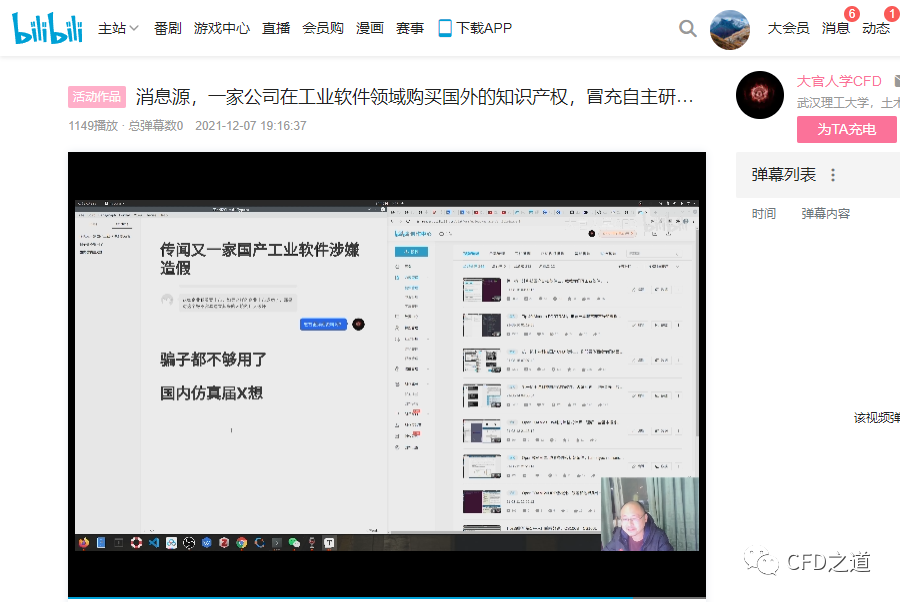Go to the 赛事 page

pos(410,28)
